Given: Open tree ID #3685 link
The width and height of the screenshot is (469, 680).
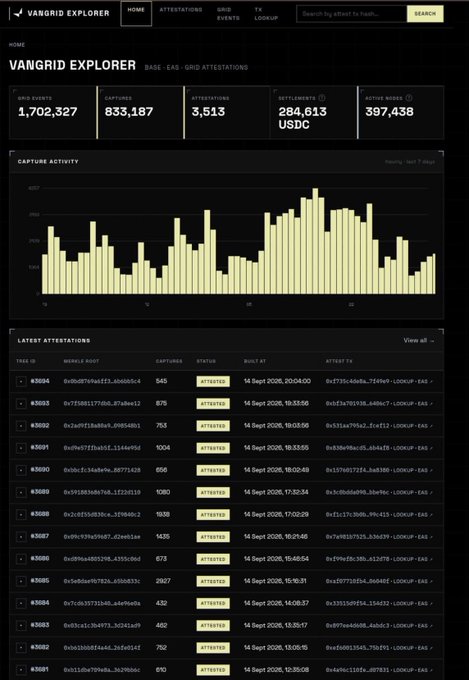Looking at the screenshot, I should (39, 581).
